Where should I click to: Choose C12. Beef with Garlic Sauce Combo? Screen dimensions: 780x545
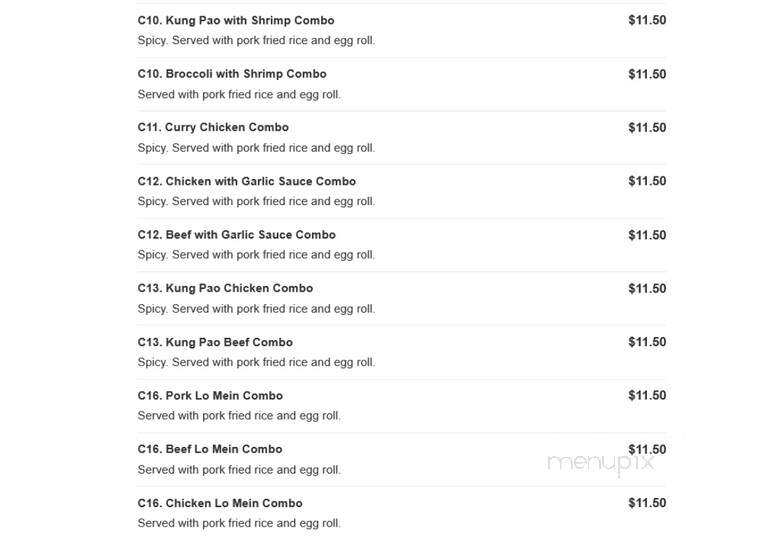pos(237,235)
